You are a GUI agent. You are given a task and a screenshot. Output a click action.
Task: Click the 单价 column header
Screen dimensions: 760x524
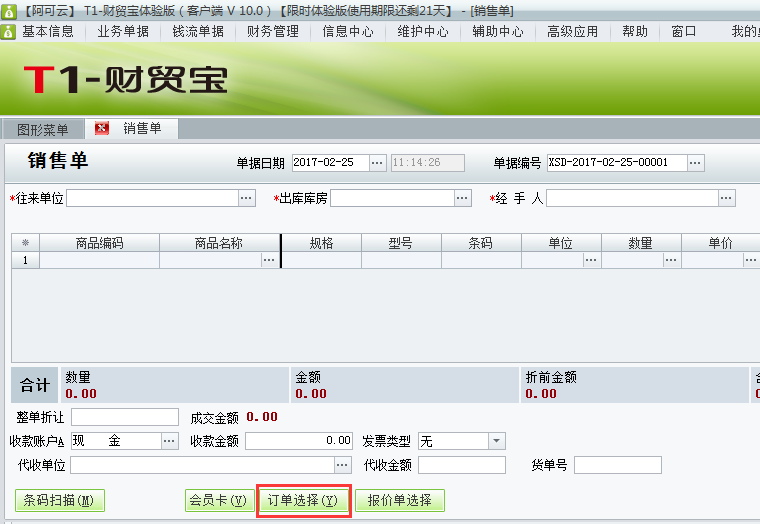click(x=721, y=243)
